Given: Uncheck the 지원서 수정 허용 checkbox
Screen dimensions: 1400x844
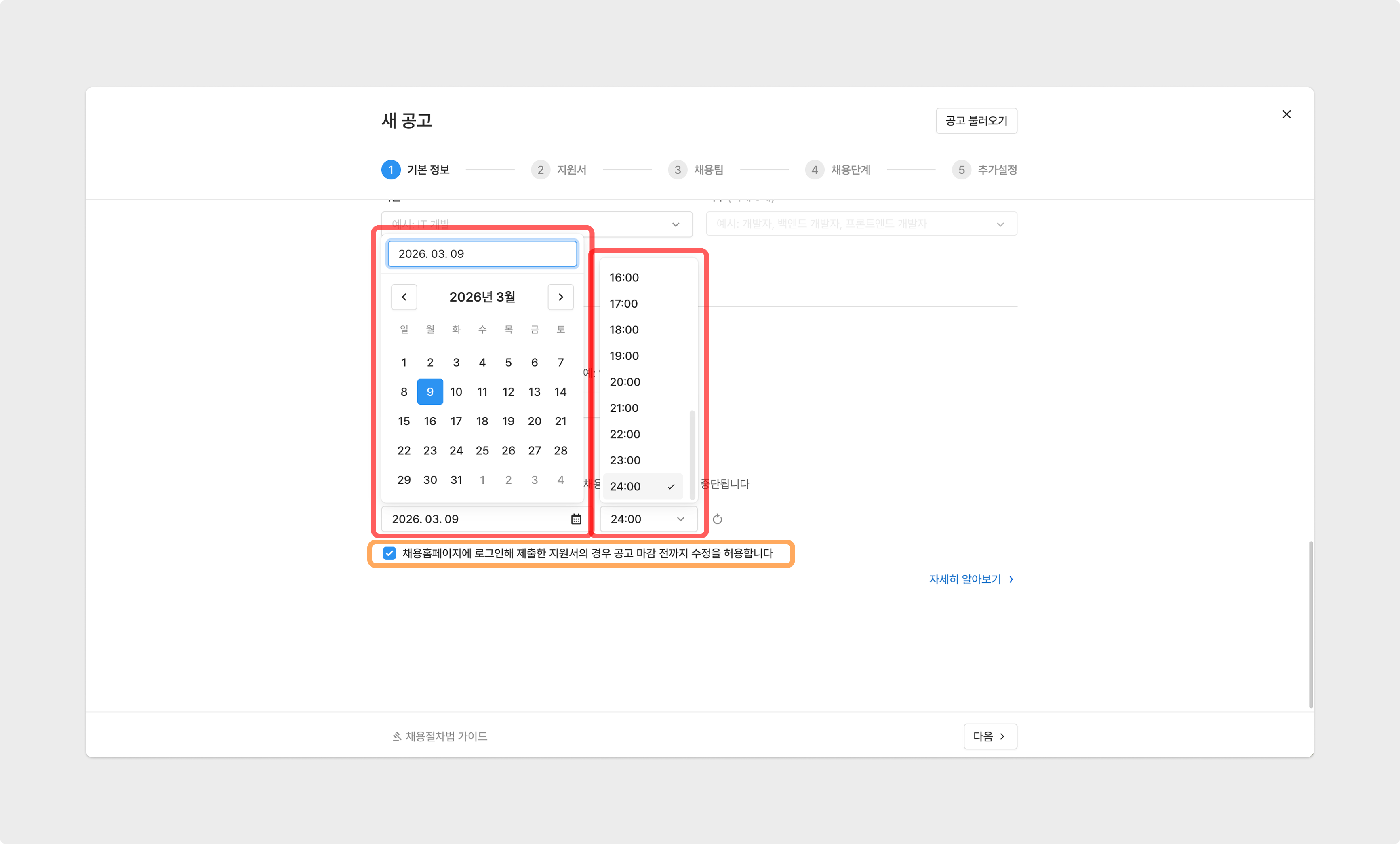Looking at the screenshot, I should (x=389, y=553).
